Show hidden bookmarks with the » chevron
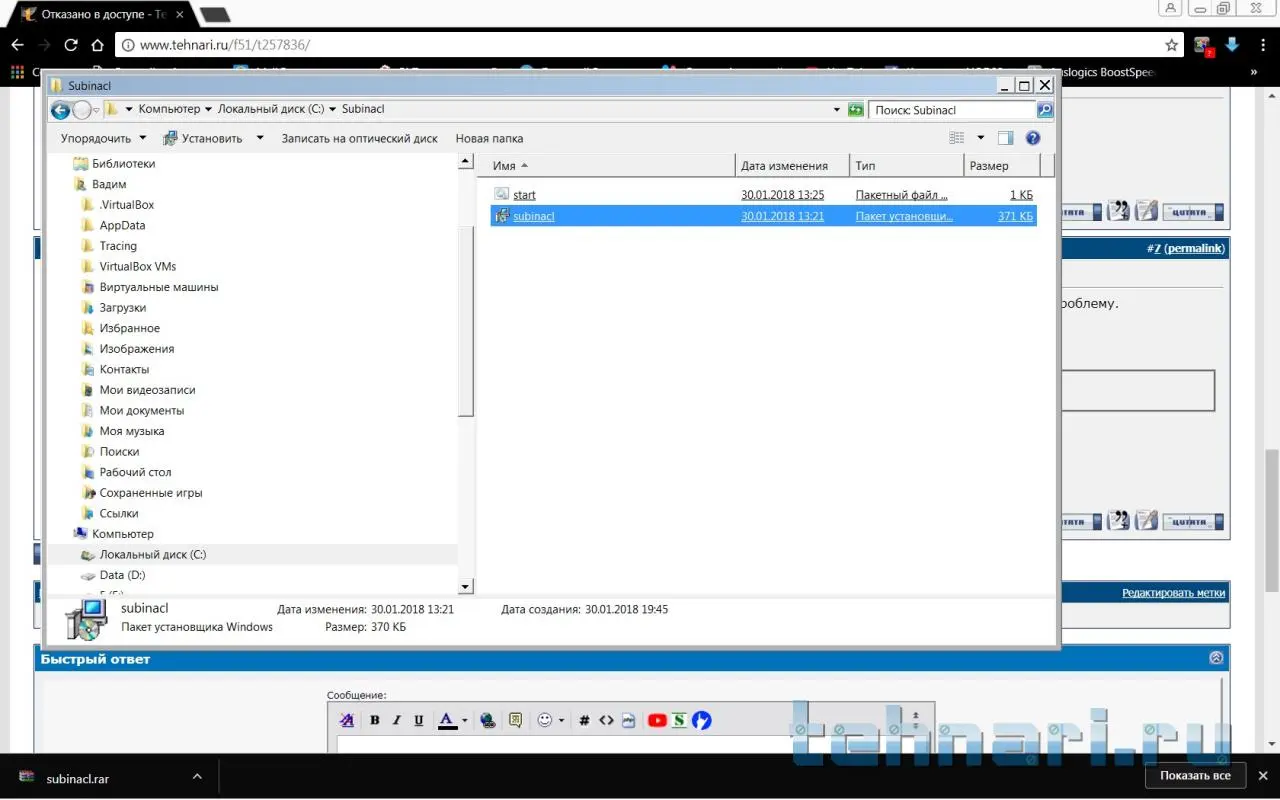The width and height of the screenshot is (1280, 800). click(1253, 72)
